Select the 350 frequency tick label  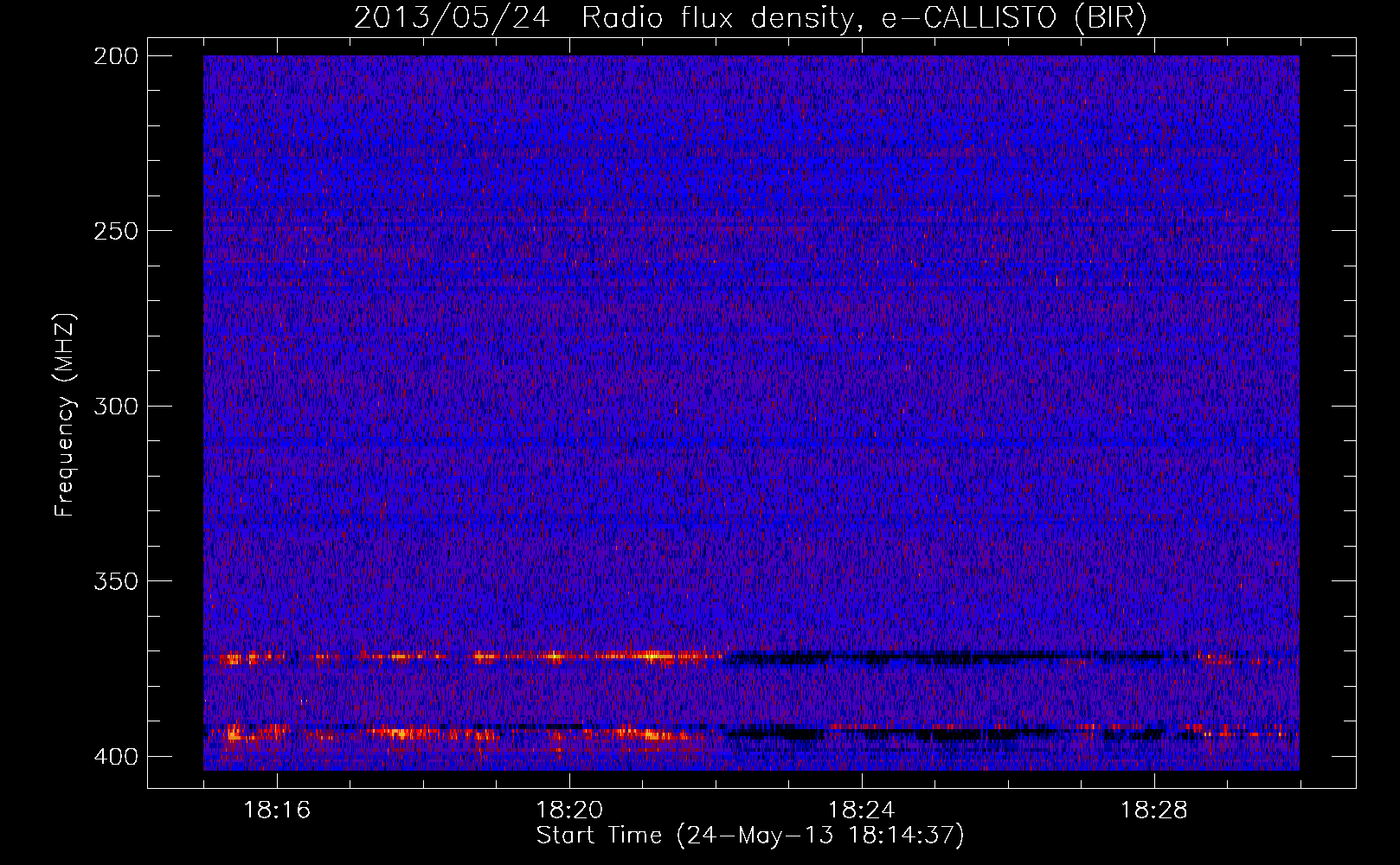coord(115,580)
